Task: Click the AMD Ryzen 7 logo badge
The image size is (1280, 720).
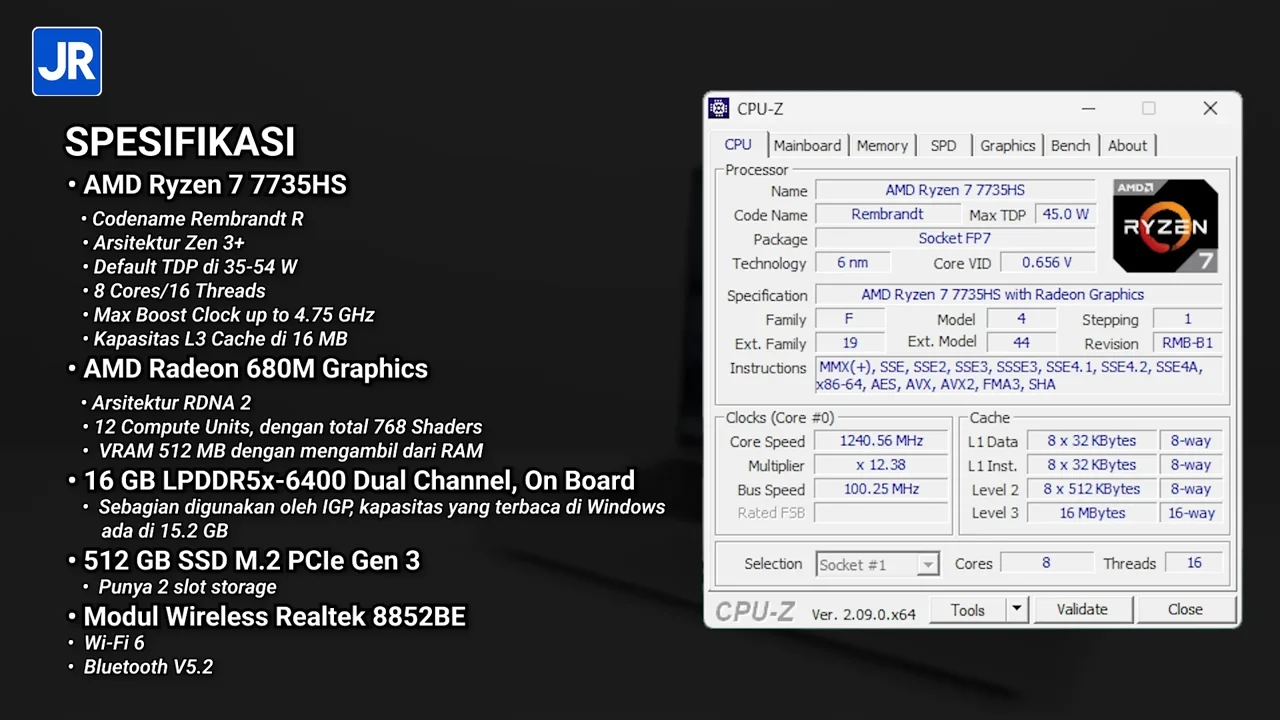Action: 1165,226
